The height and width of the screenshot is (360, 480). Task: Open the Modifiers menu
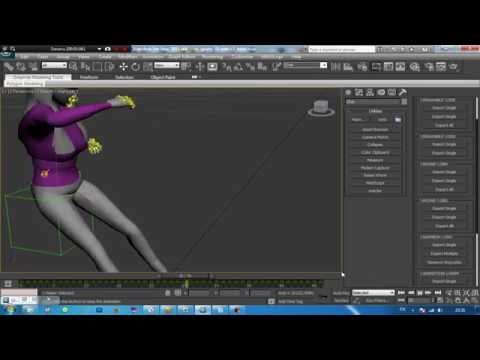127,57
